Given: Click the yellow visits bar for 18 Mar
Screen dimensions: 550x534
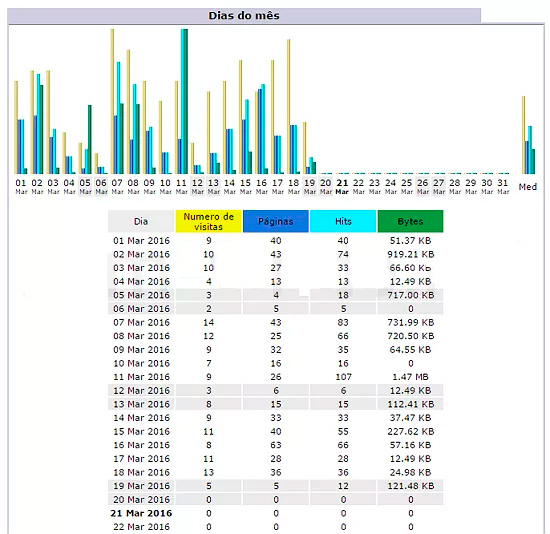Looking at the screenshot, I should 289,107.
